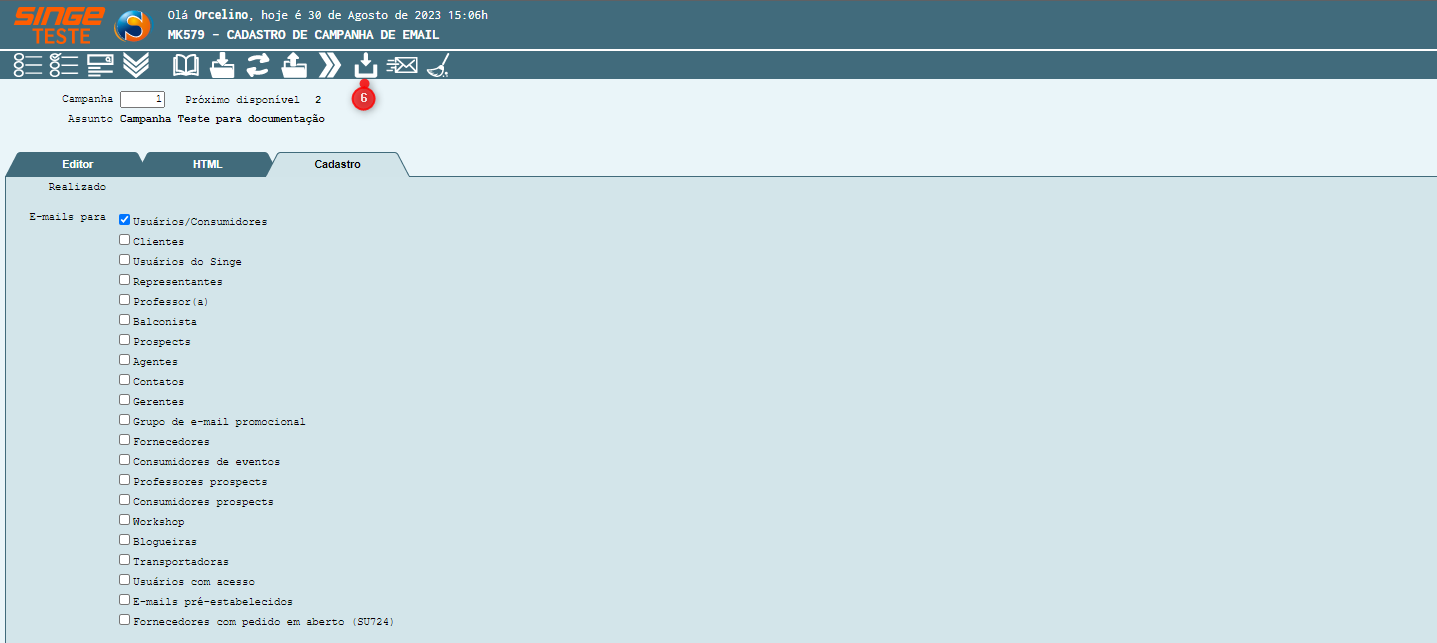Switch to the Editor tab
This screenshot has width=1437, height=643.
[x=77, y=164]
